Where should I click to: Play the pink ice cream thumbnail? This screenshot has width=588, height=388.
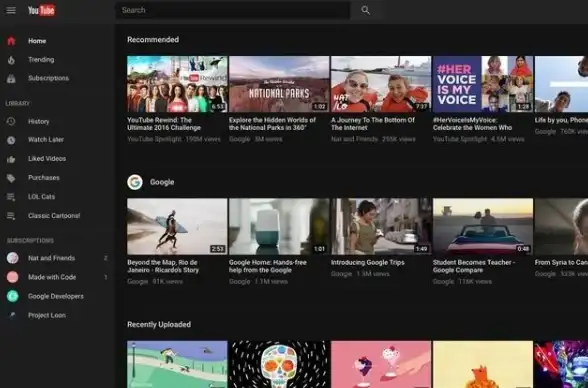tap(381, 364)
